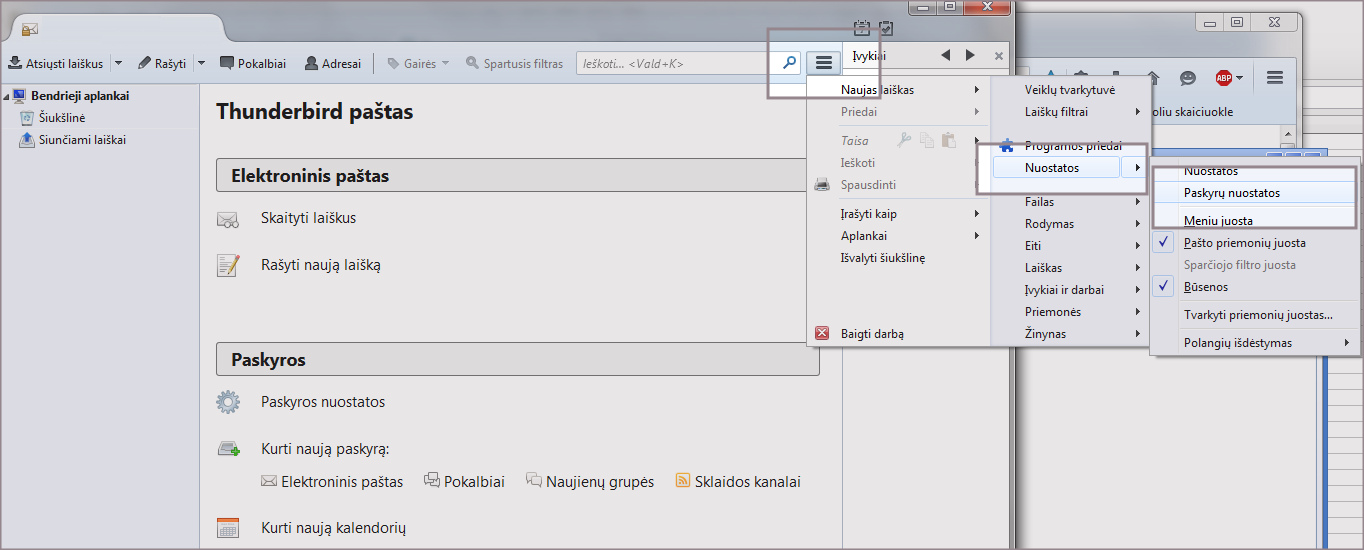Click the Thunderbird hamburger menu button
This screenshot has width=1364, height=550.
point(823,63)
